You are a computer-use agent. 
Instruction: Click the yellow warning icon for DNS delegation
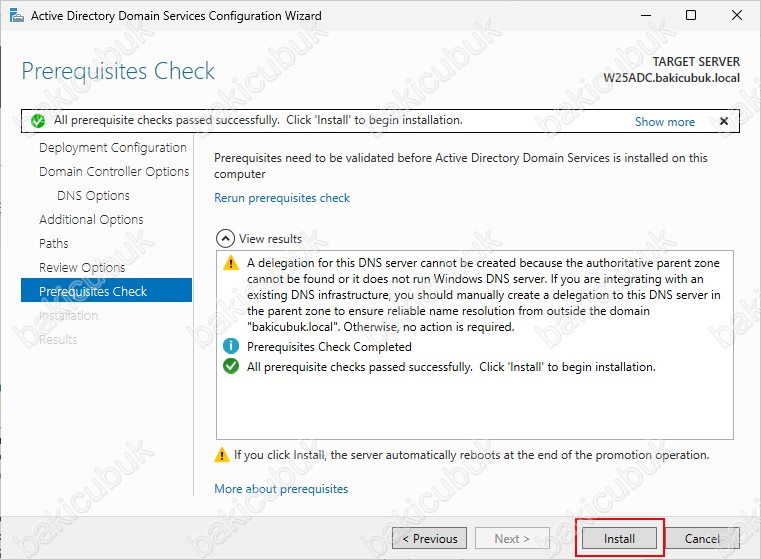pyautogui.click(x=231, y=263)
